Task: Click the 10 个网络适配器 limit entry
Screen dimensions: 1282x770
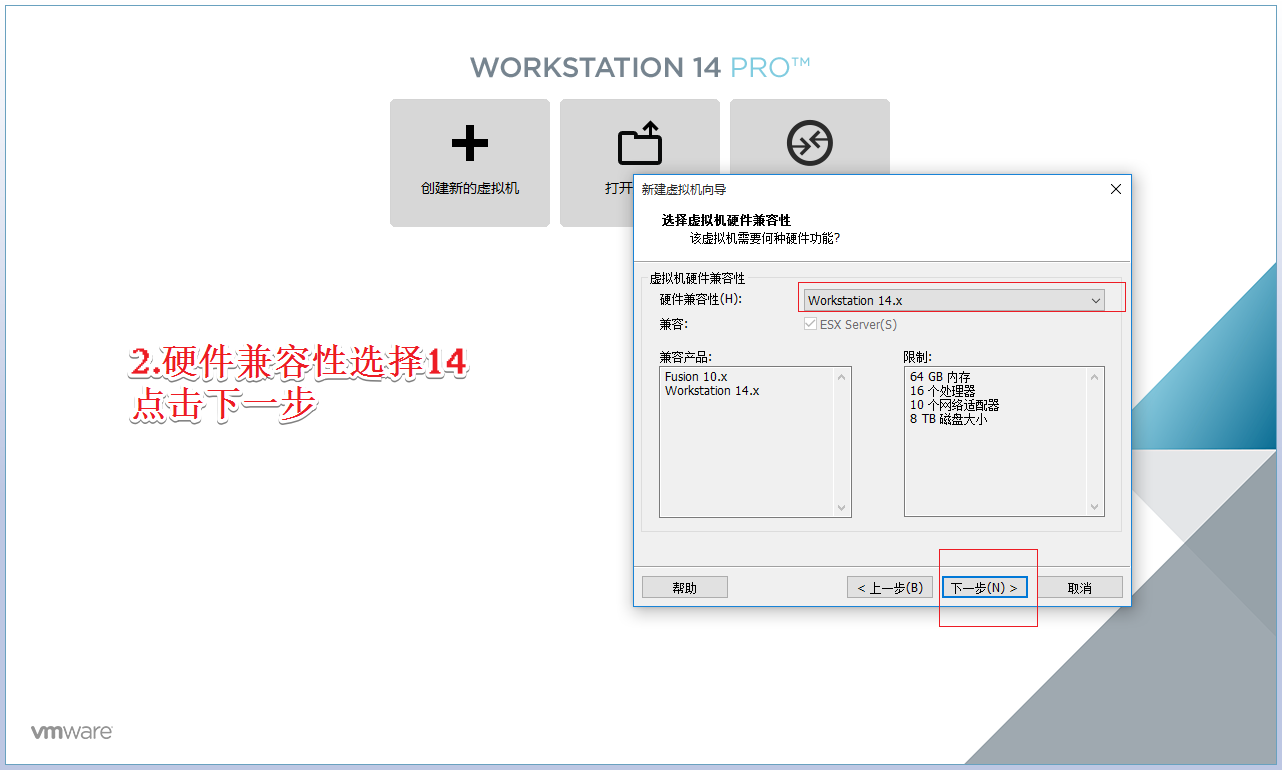Action: click(x=954, y=405)
